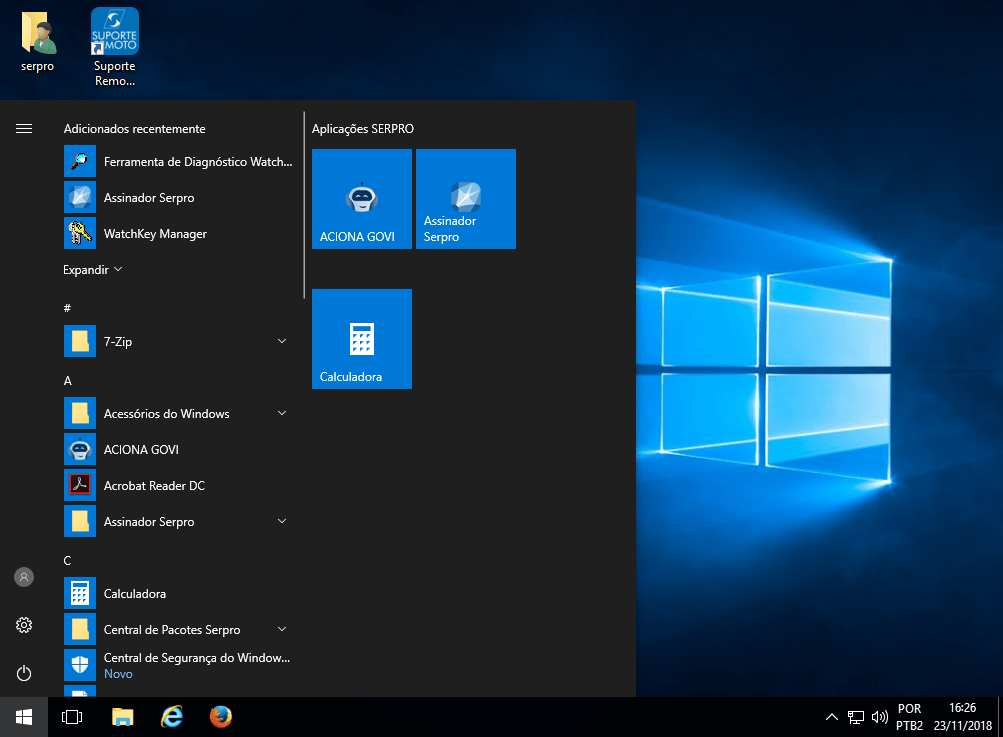Open Suporte Remoto desktop shortcut
This screenshot has height=737, width=1003.
[115, 46]
